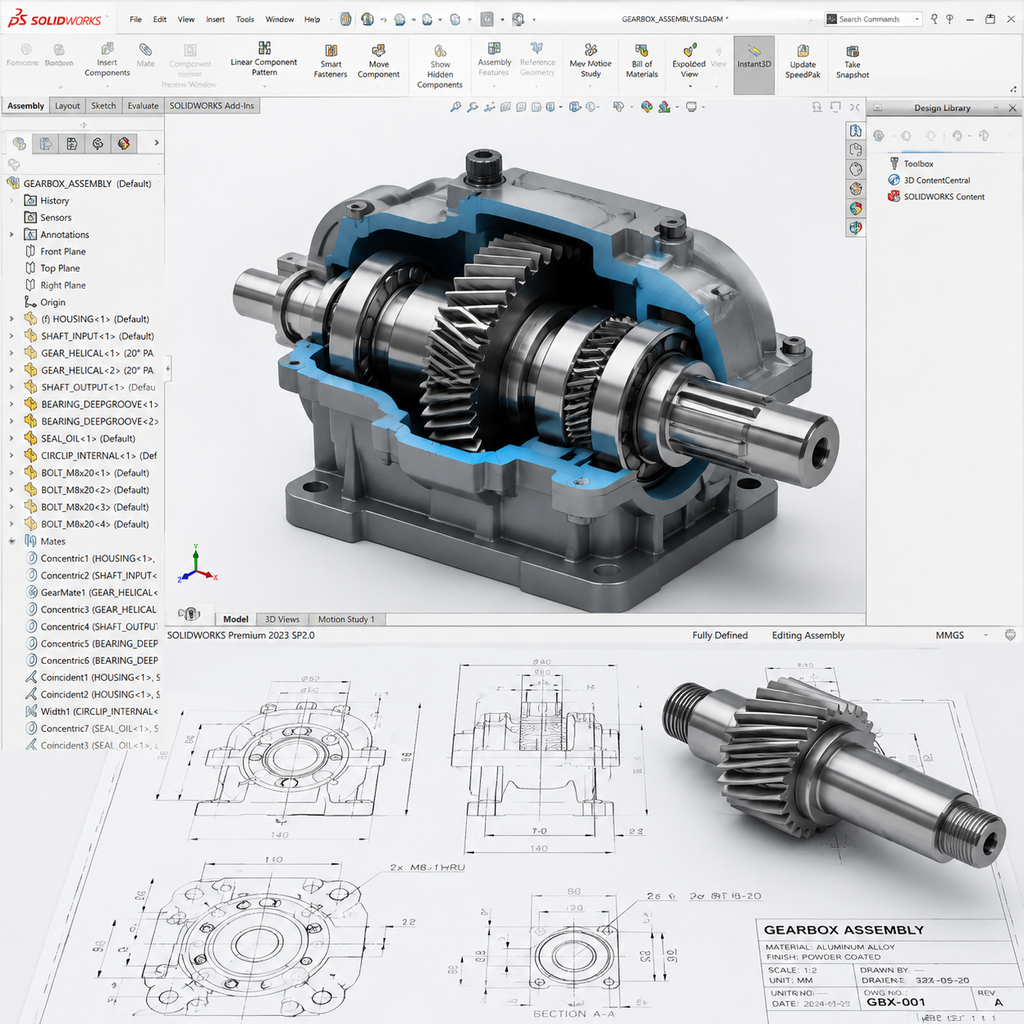
Task: Switch to the Layout tab
Action: [x=67, y=105]
